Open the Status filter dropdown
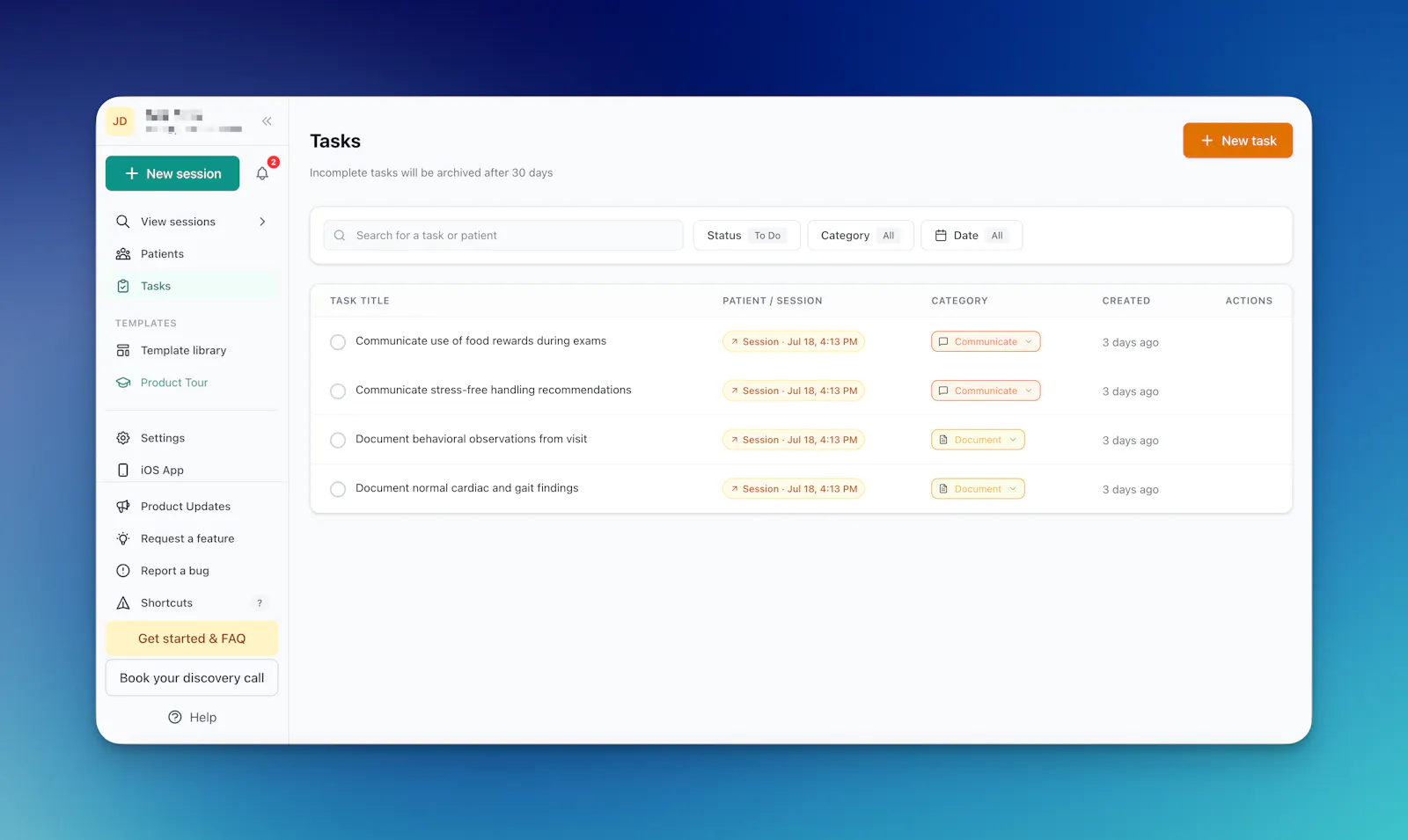 pos(746,236)
